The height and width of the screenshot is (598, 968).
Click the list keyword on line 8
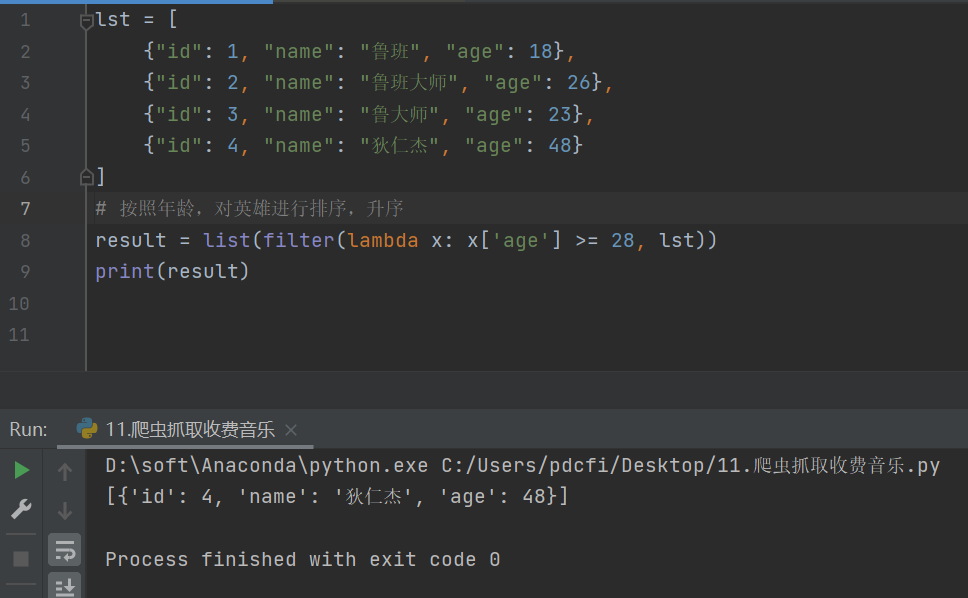click(227, 240)
